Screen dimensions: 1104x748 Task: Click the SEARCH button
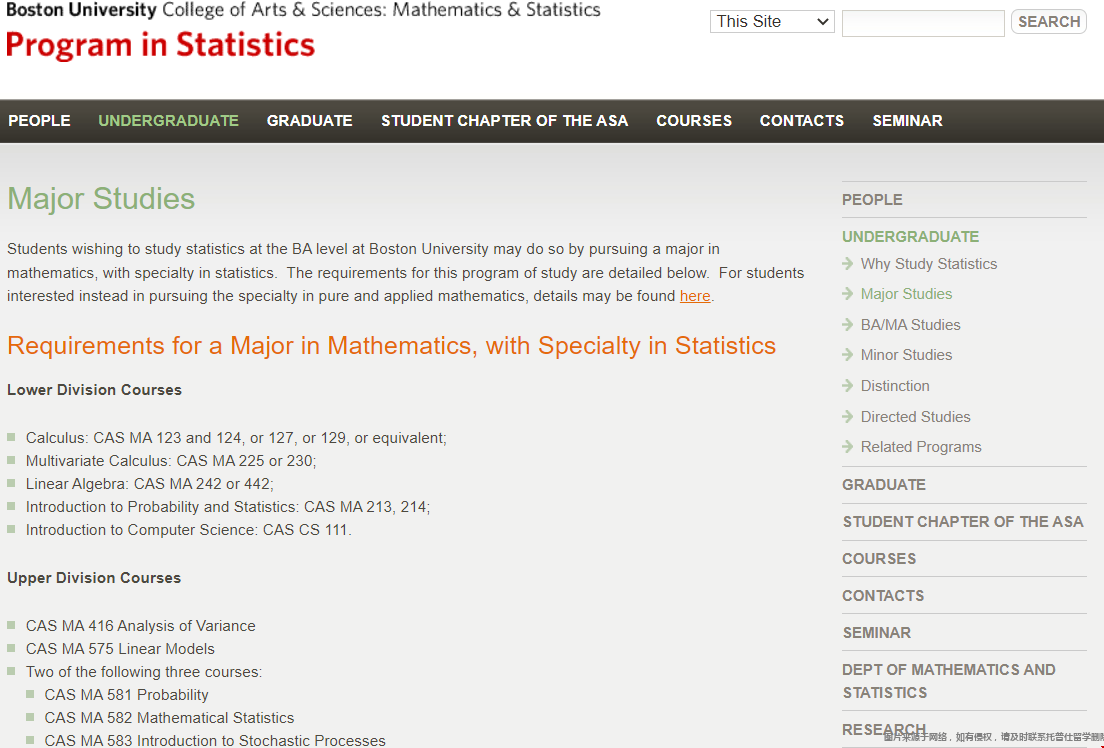[1048, 22]
